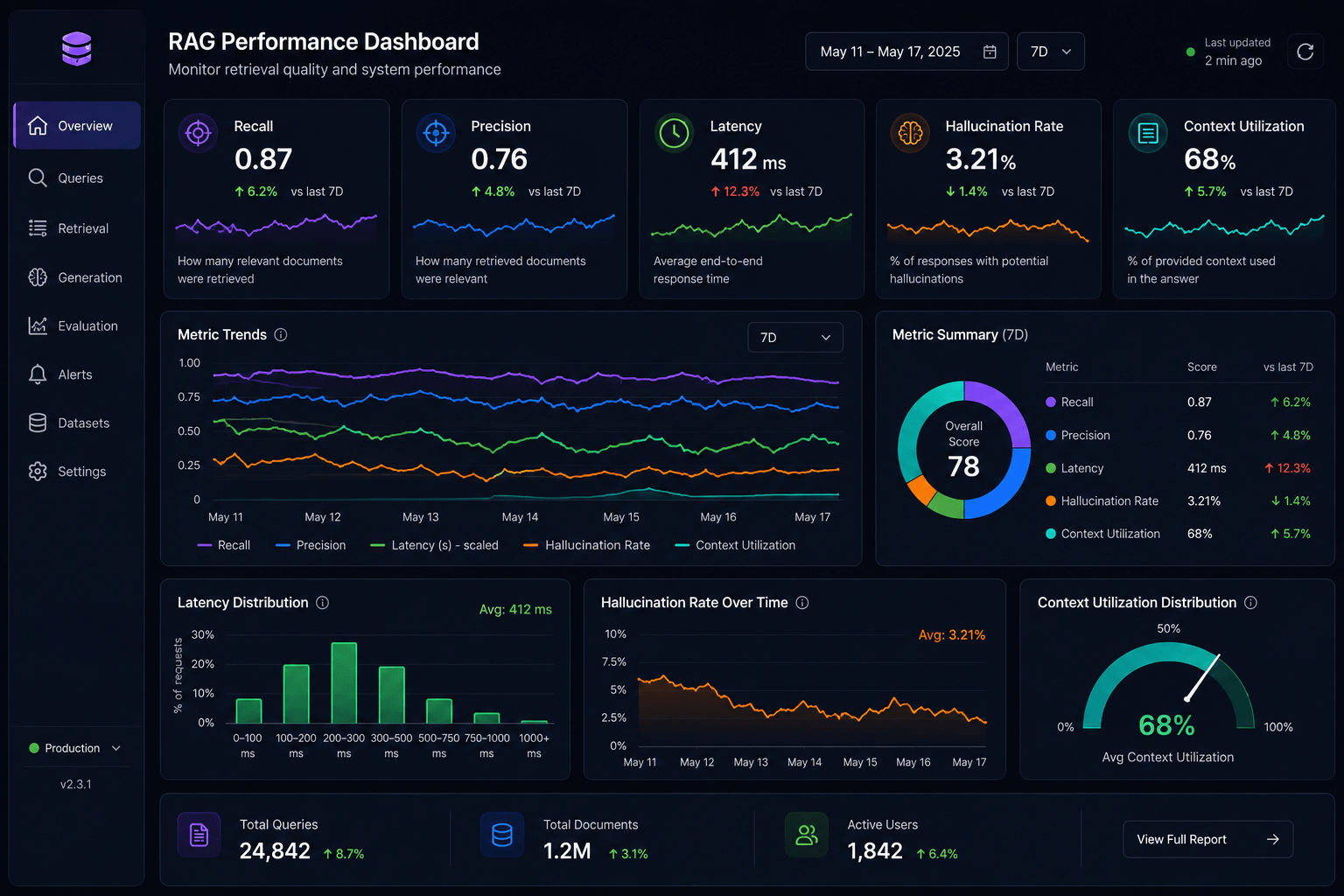Toggle Hallucination Rate legend entry

pyautogui.click(x=587, y=545)
